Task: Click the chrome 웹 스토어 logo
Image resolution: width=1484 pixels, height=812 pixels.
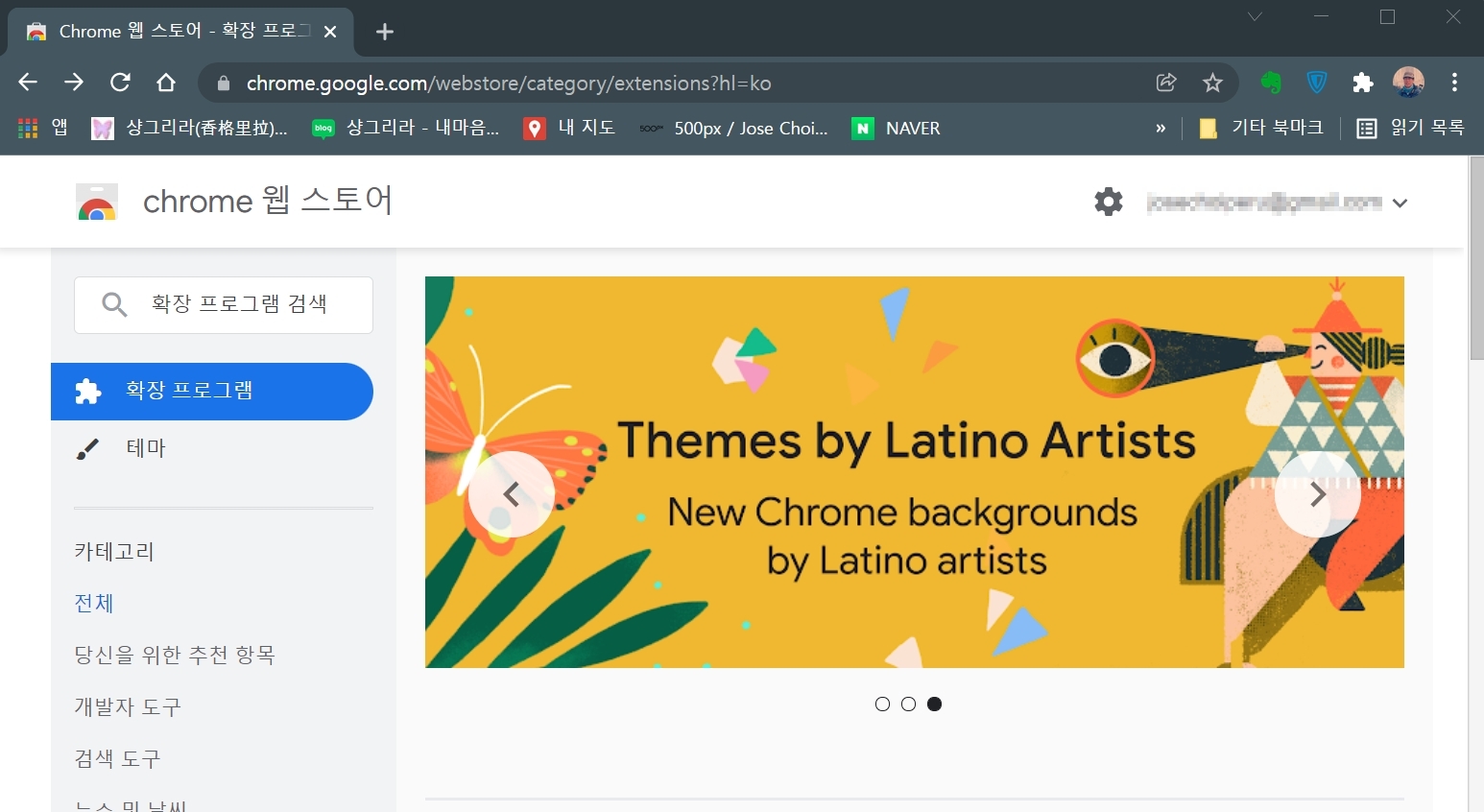Action: point(234,202)
